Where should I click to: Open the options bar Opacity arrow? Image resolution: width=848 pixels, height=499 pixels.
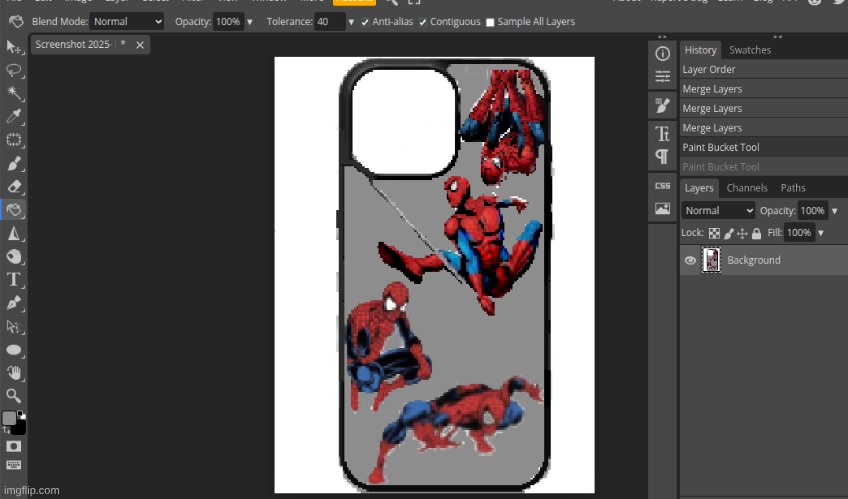[250, 22]
